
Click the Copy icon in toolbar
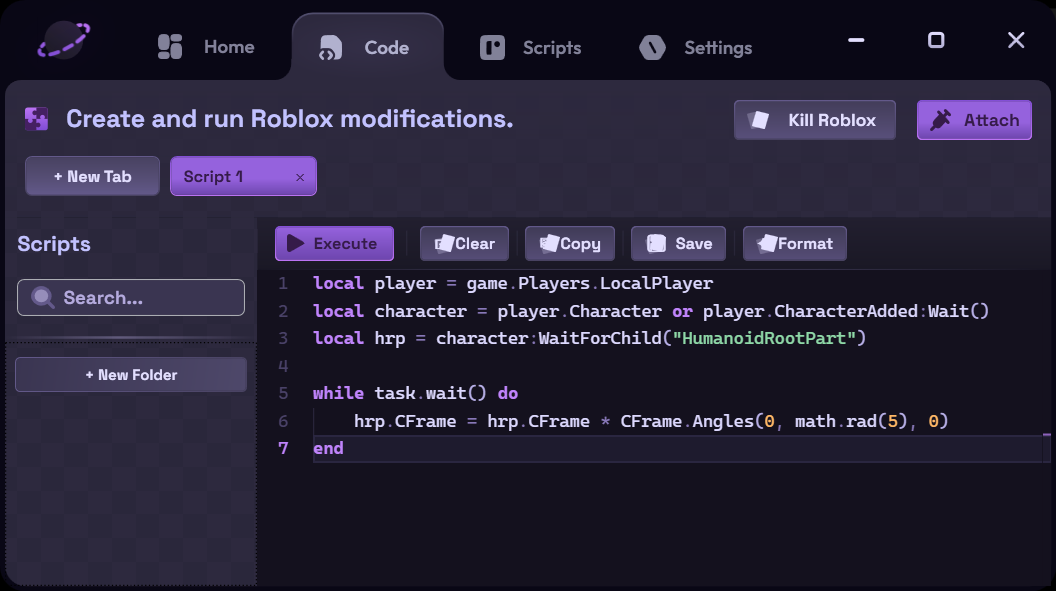point(550,243)
